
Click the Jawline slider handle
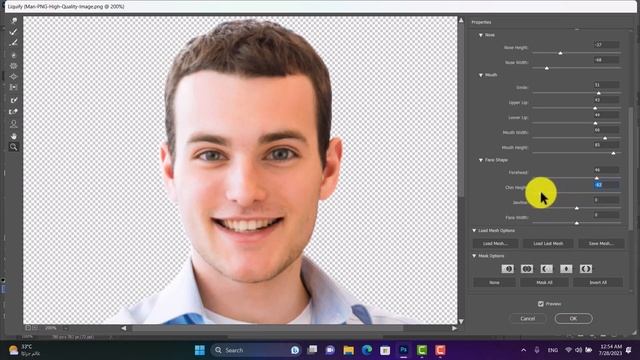577,208
